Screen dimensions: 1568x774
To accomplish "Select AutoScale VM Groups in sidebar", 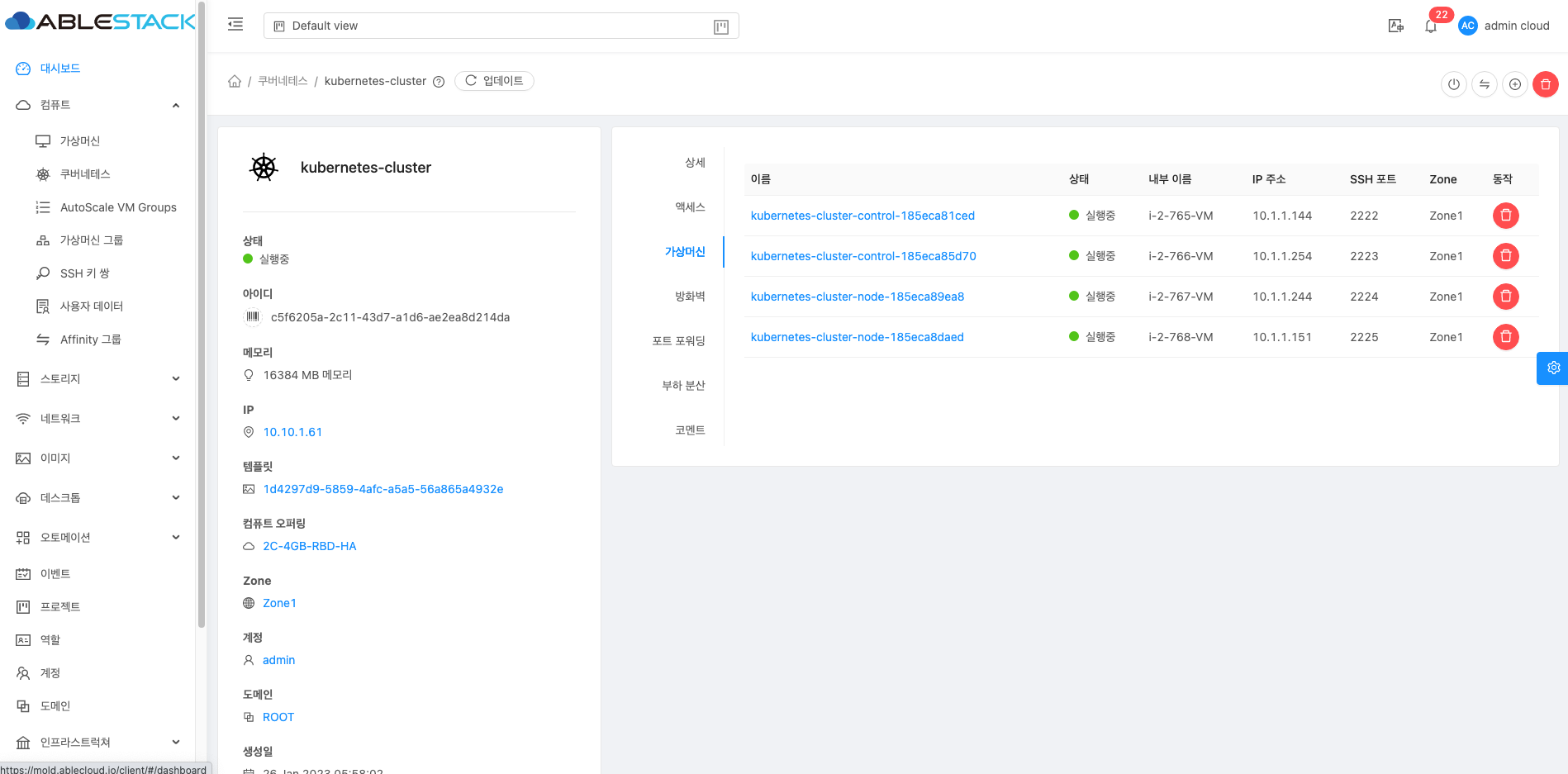I will click(118, 207).
